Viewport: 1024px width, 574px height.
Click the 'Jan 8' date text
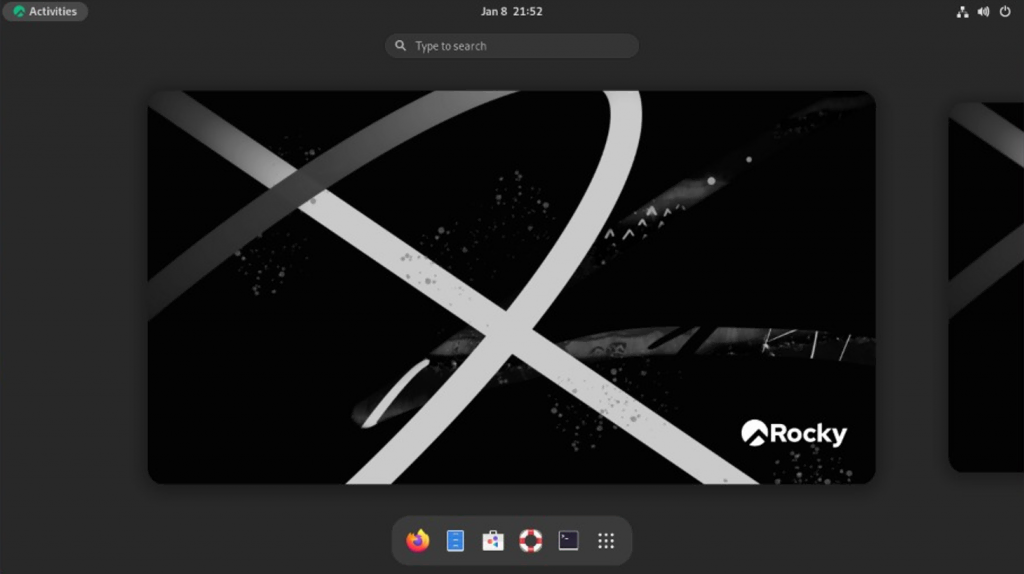tap(494, 12)
